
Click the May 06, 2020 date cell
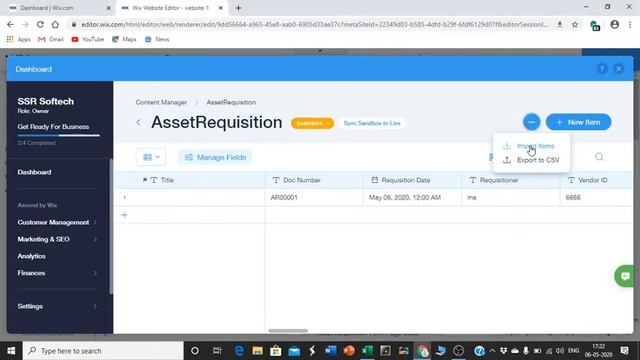coord(412,198)
